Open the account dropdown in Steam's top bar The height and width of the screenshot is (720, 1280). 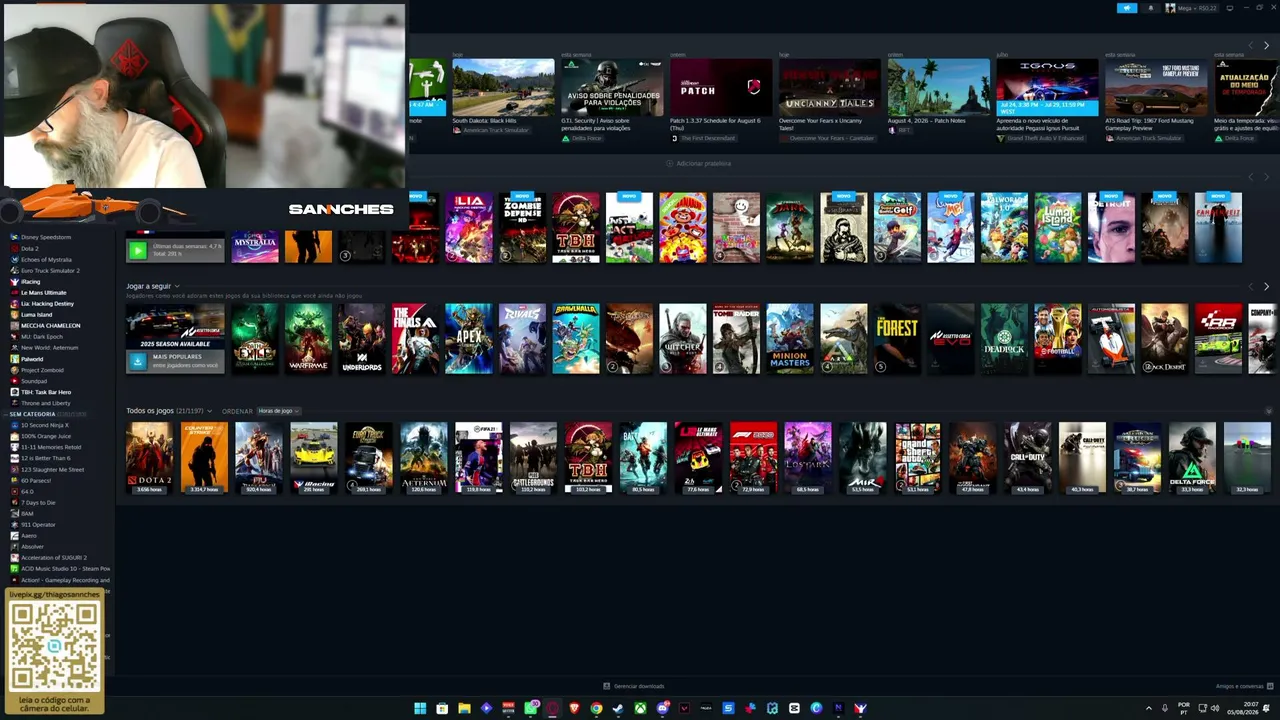coord(1192,8)
